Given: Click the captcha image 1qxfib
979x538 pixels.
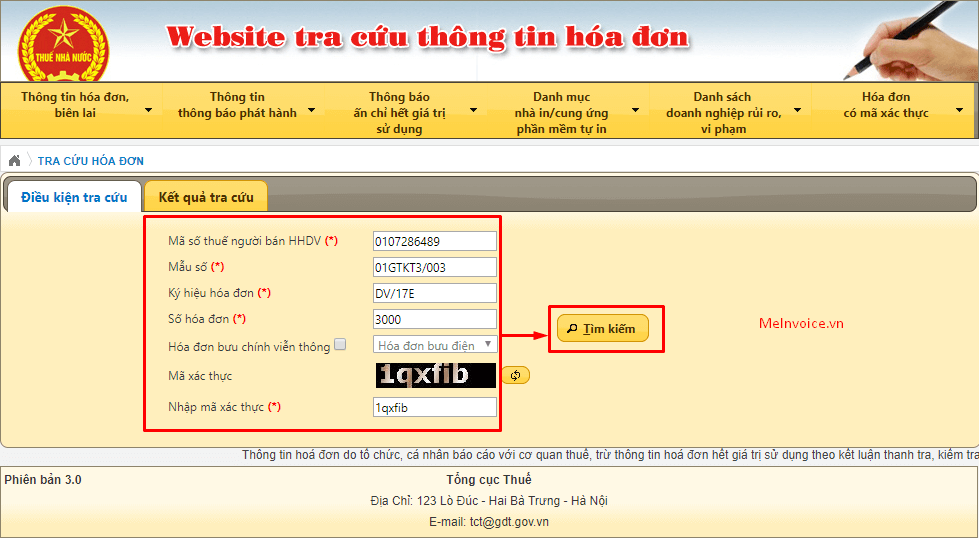Looking at the screenshot, I should 435,375.
